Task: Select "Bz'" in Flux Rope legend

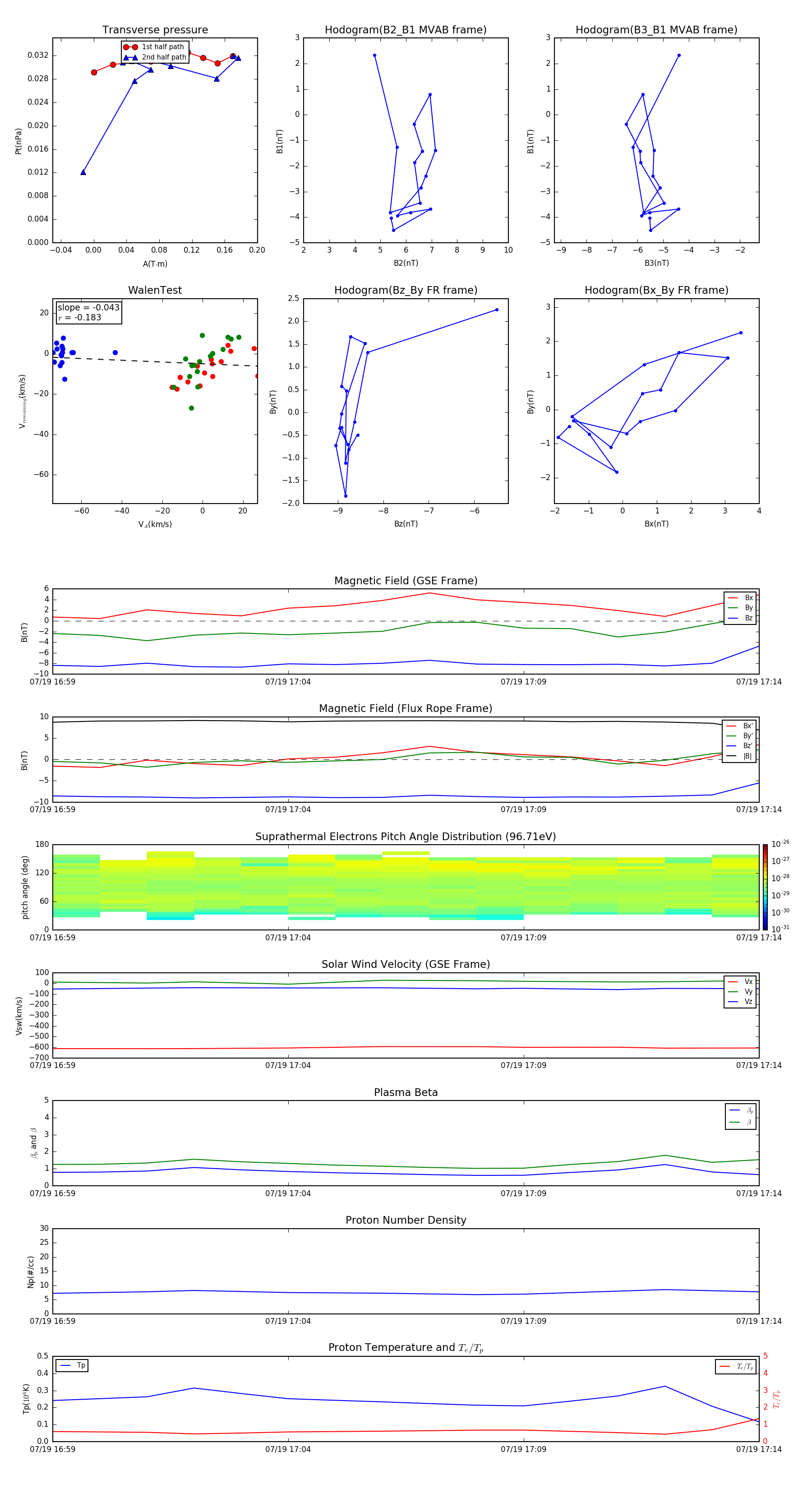Action: click(740, 746)
